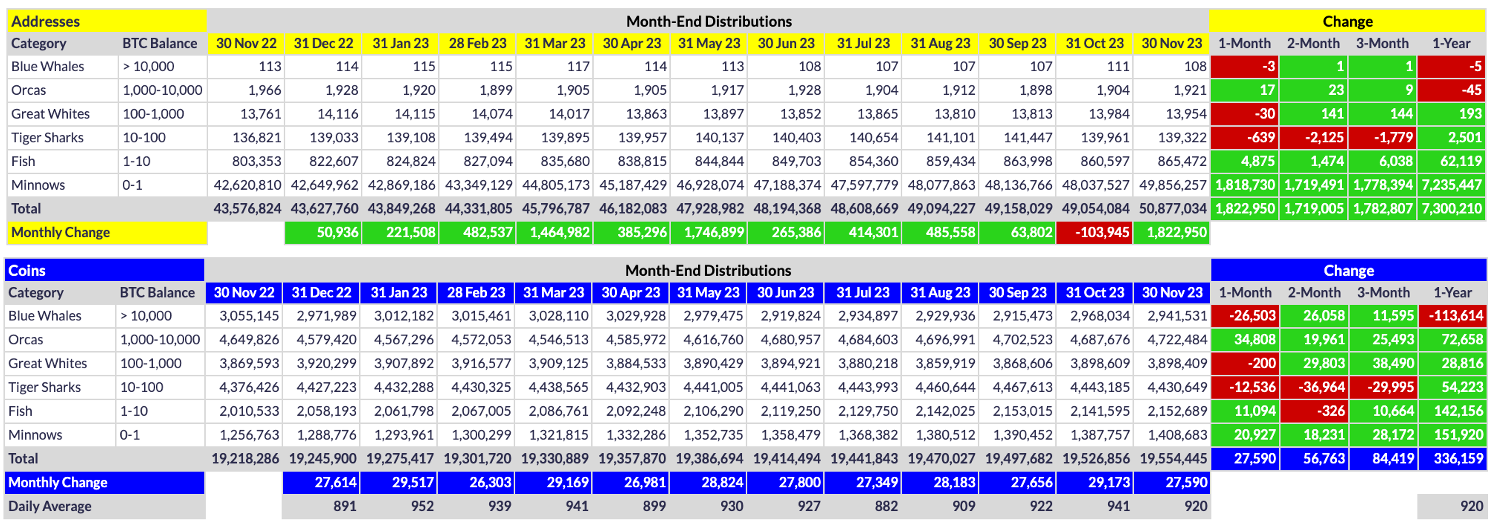1496x526 pixels.
Task: Click the 336,159 total 1-Year coins cell
Action: click(1452, 458)
